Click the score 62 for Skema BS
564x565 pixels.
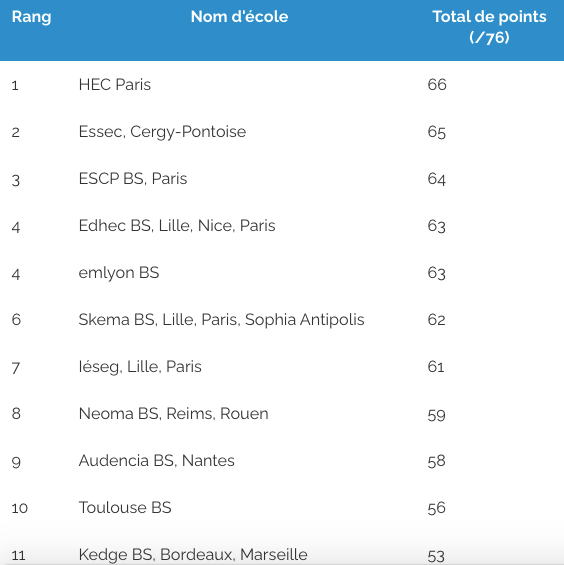pos(436,320)
